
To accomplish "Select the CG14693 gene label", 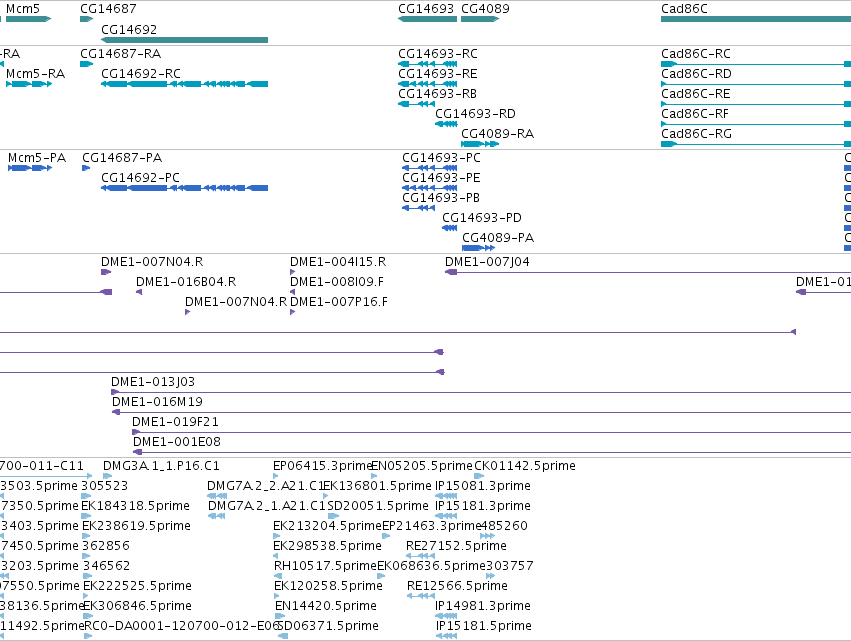I will point(426,9).
